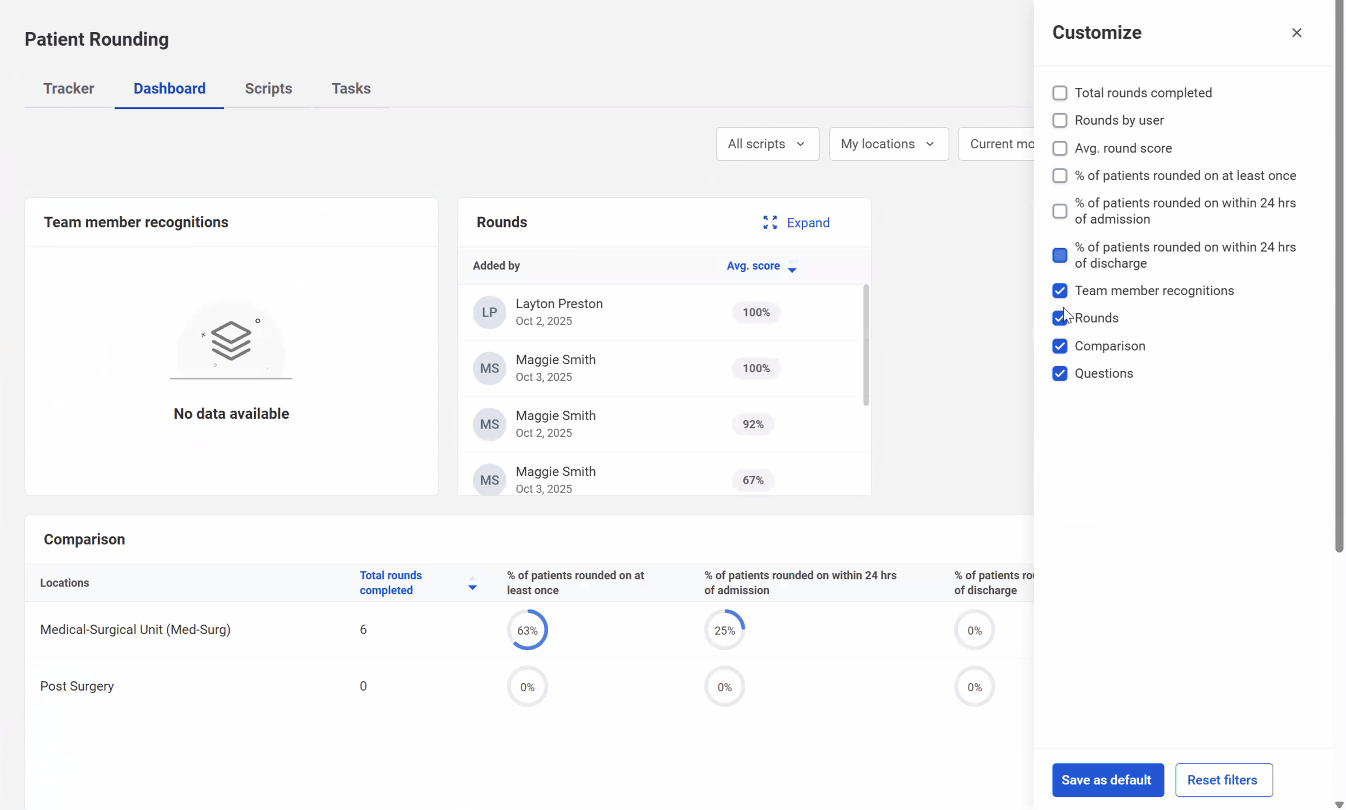Click the Reset filters button
This screenshot has width=1346, height=810.
tap(1223, 780)
